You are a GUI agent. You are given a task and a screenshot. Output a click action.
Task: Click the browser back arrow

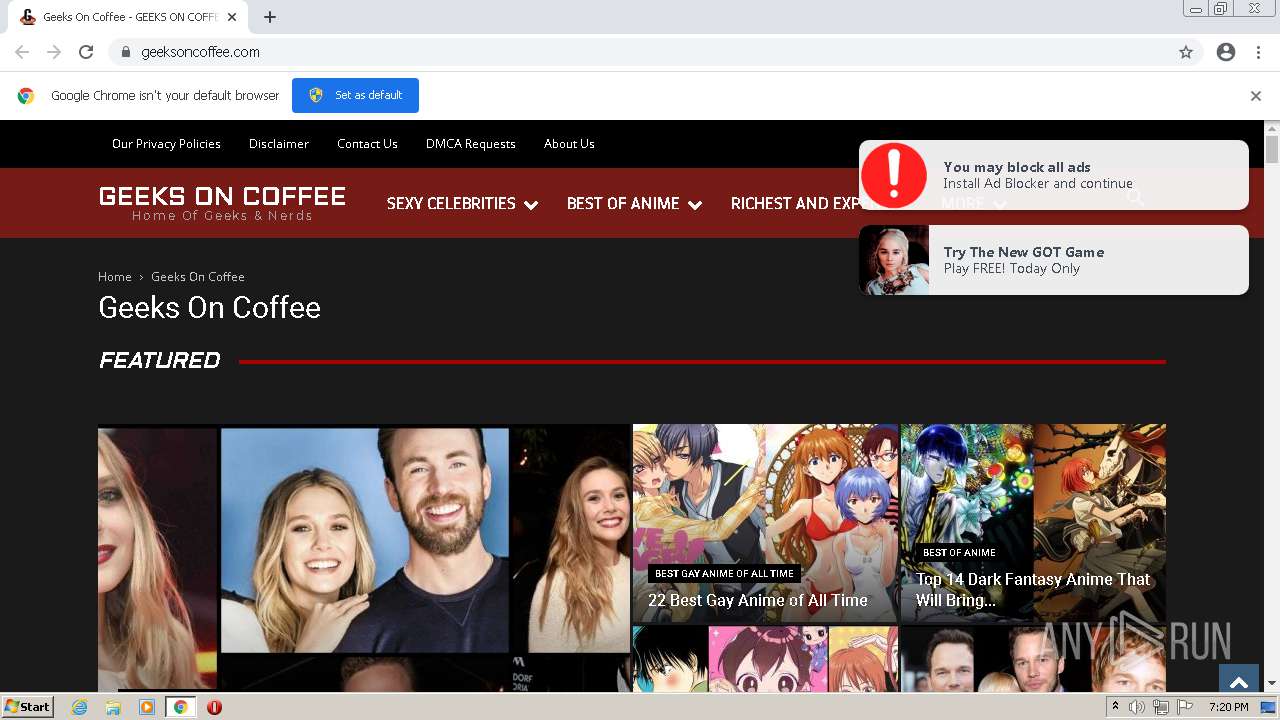coord(22,52)
